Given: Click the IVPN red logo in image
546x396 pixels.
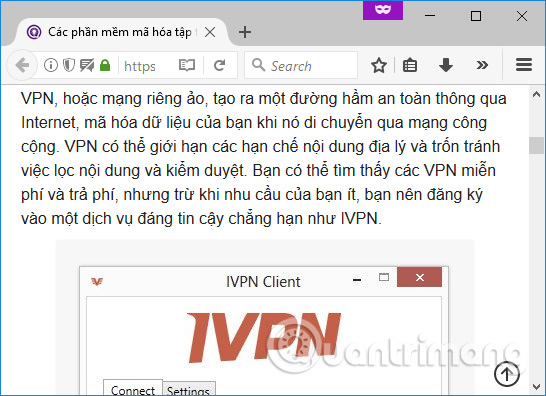Looking at the screenshot, I should pyautogui.click(x=264, y=337).
